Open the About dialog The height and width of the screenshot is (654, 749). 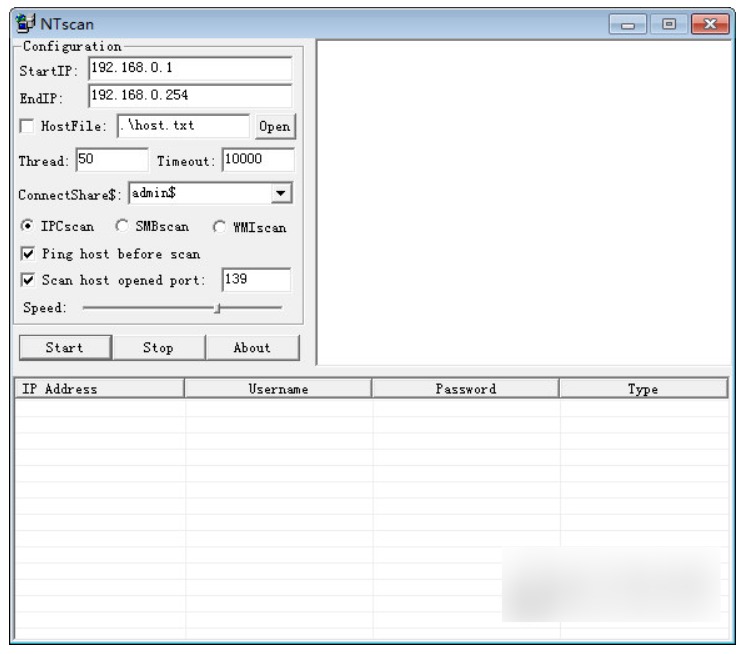[x=253, y=348]
